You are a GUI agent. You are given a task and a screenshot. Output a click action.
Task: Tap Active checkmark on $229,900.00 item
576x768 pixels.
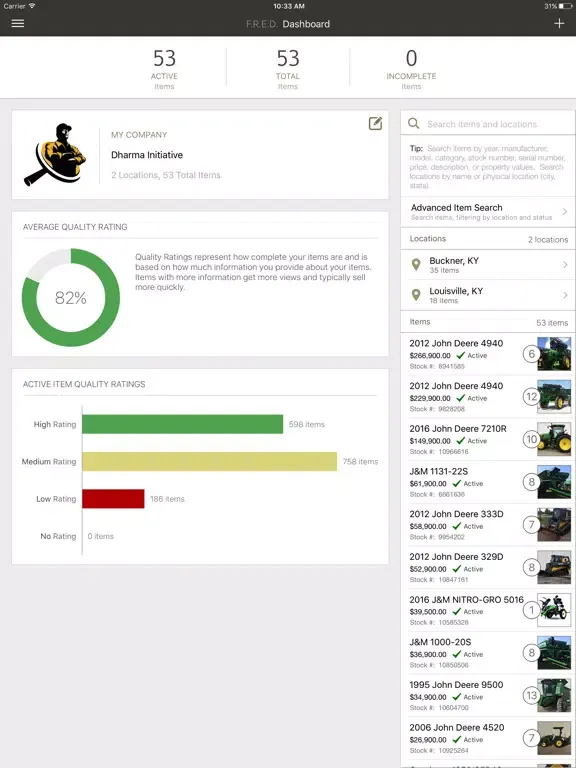460,398
